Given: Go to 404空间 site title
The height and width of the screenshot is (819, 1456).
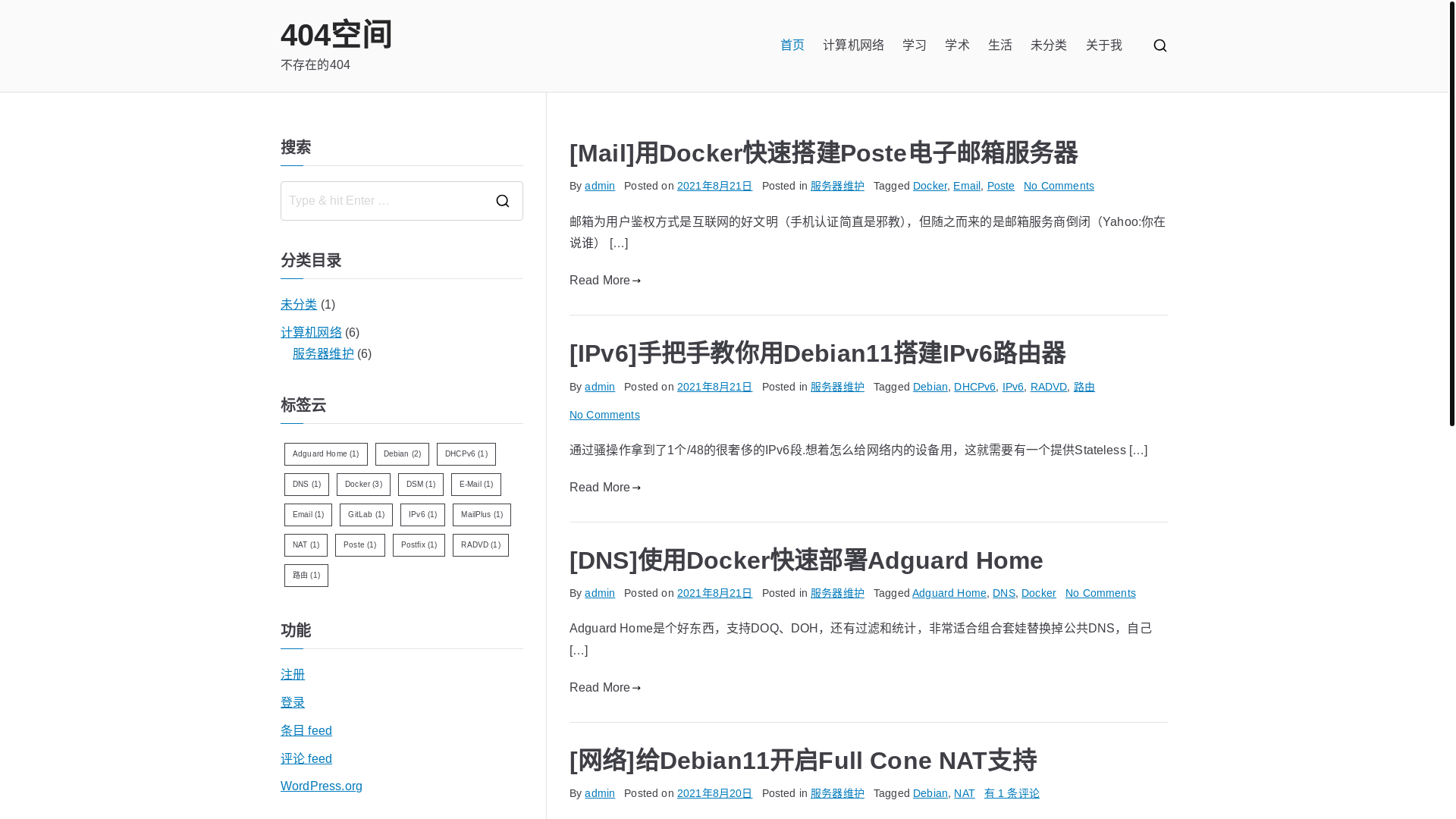Looking at the screenshot, I should [336, 35].
